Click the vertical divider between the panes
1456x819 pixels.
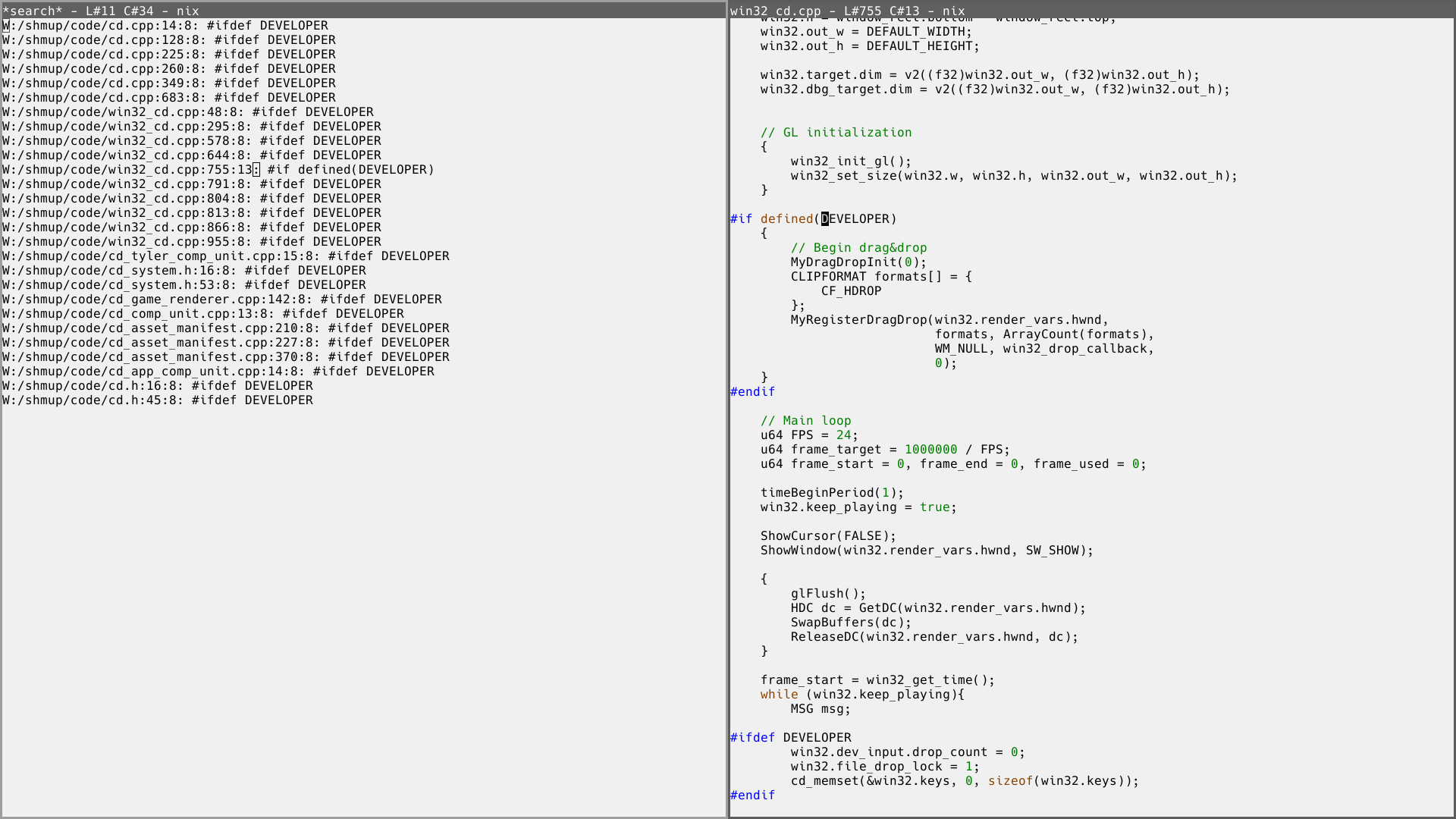tap(728, 409)
